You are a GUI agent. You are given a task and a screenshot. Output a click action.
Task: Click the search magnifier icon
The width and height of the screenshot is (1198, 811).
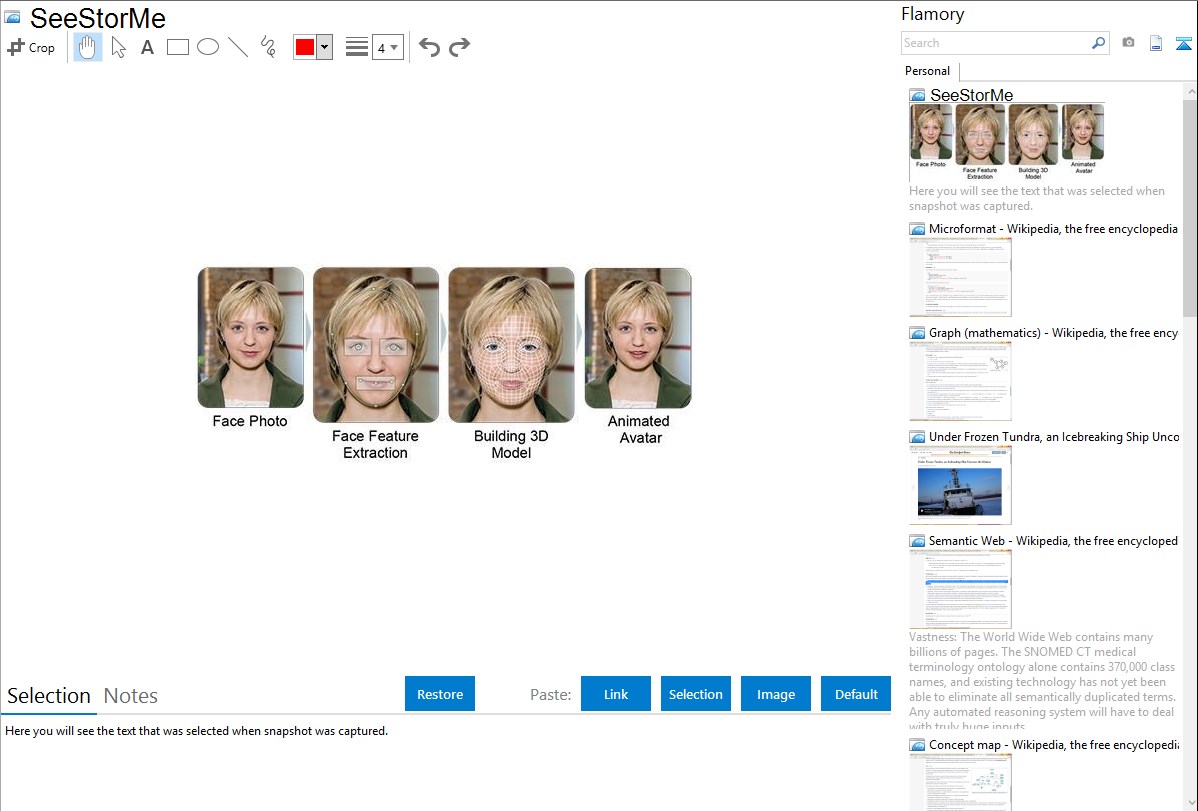(x=1098, y=43)
